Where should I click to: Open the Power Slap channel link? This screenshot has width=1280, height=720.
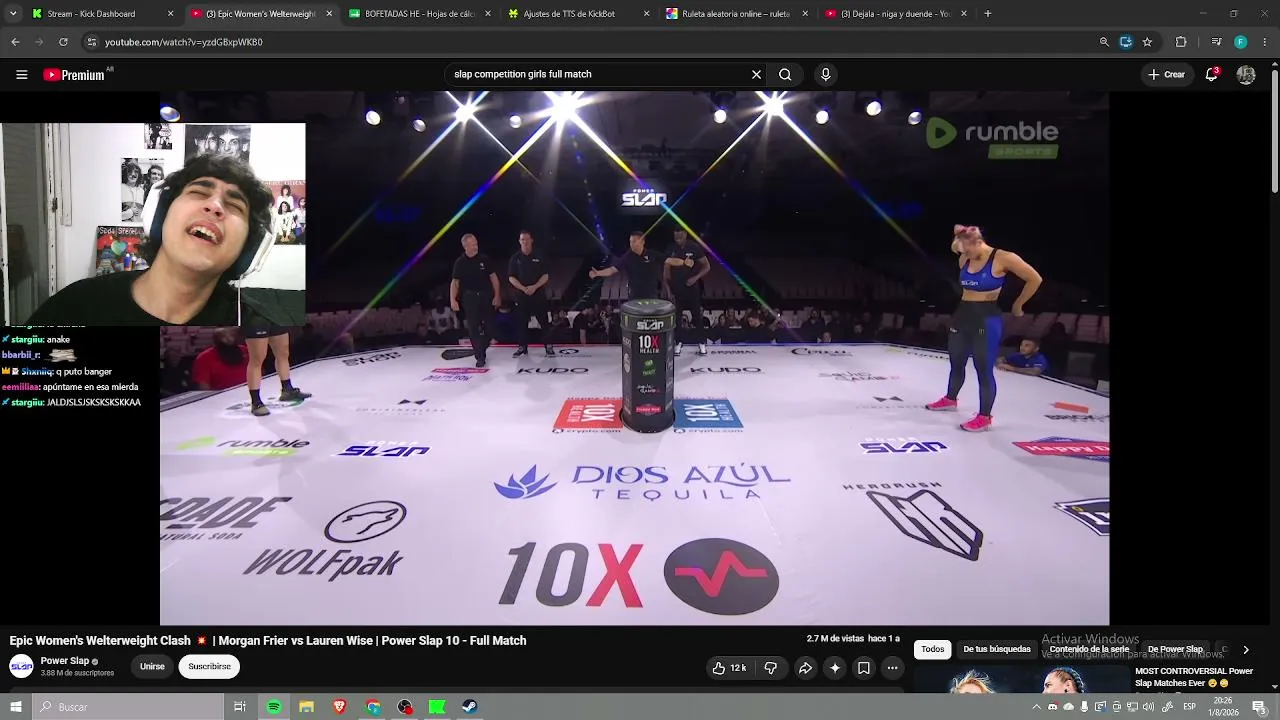[65, 661]
